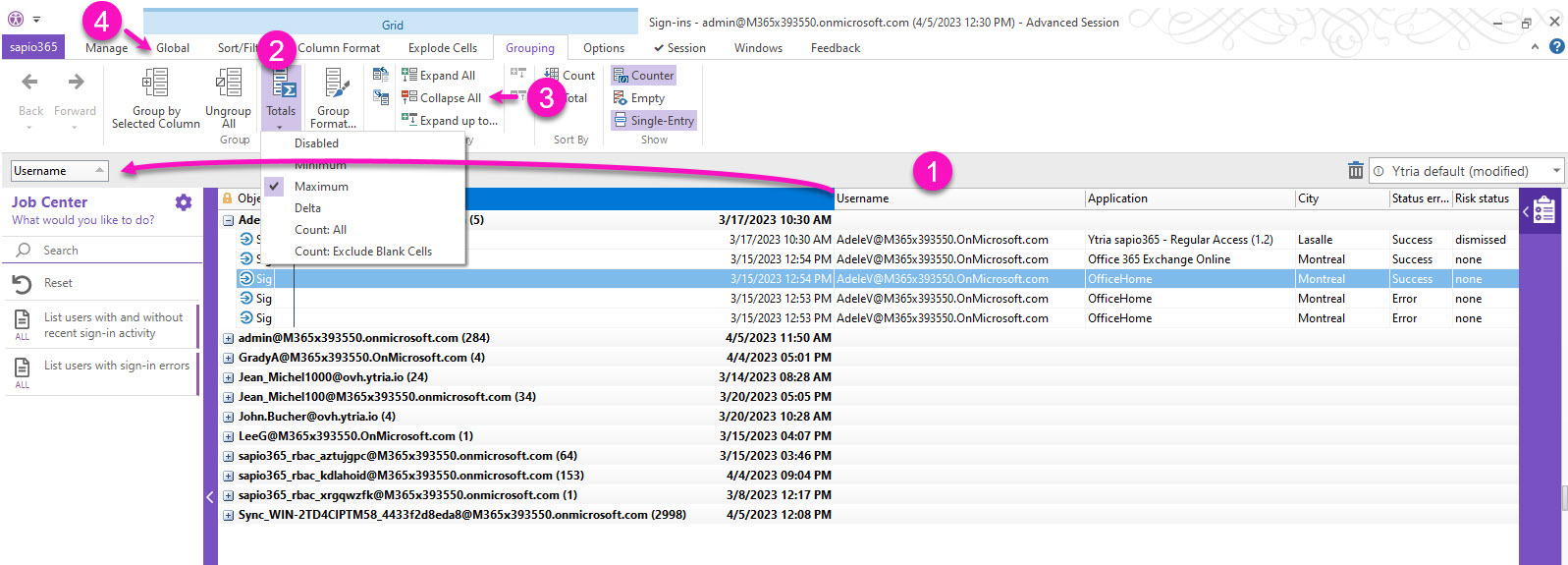
Task: Open the Feedback ribbon tab
Action: click(x=836, y=47)
